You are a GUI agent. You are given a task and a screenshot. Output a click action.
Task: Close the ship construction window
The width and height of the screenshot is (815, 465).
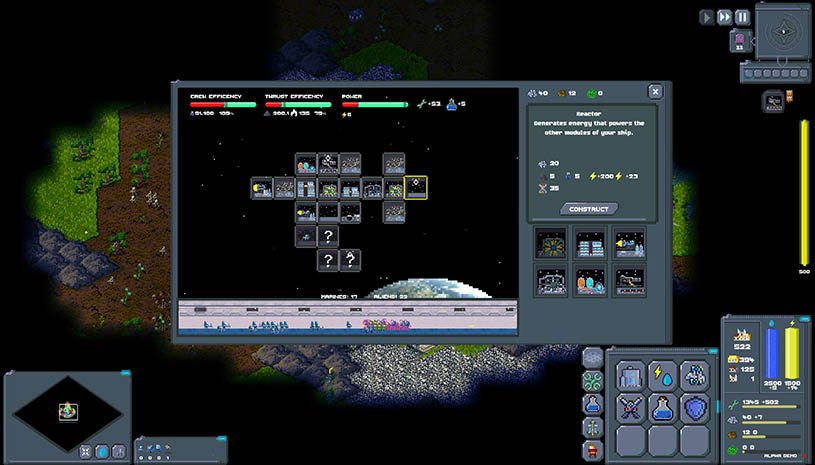pos(655,91)
